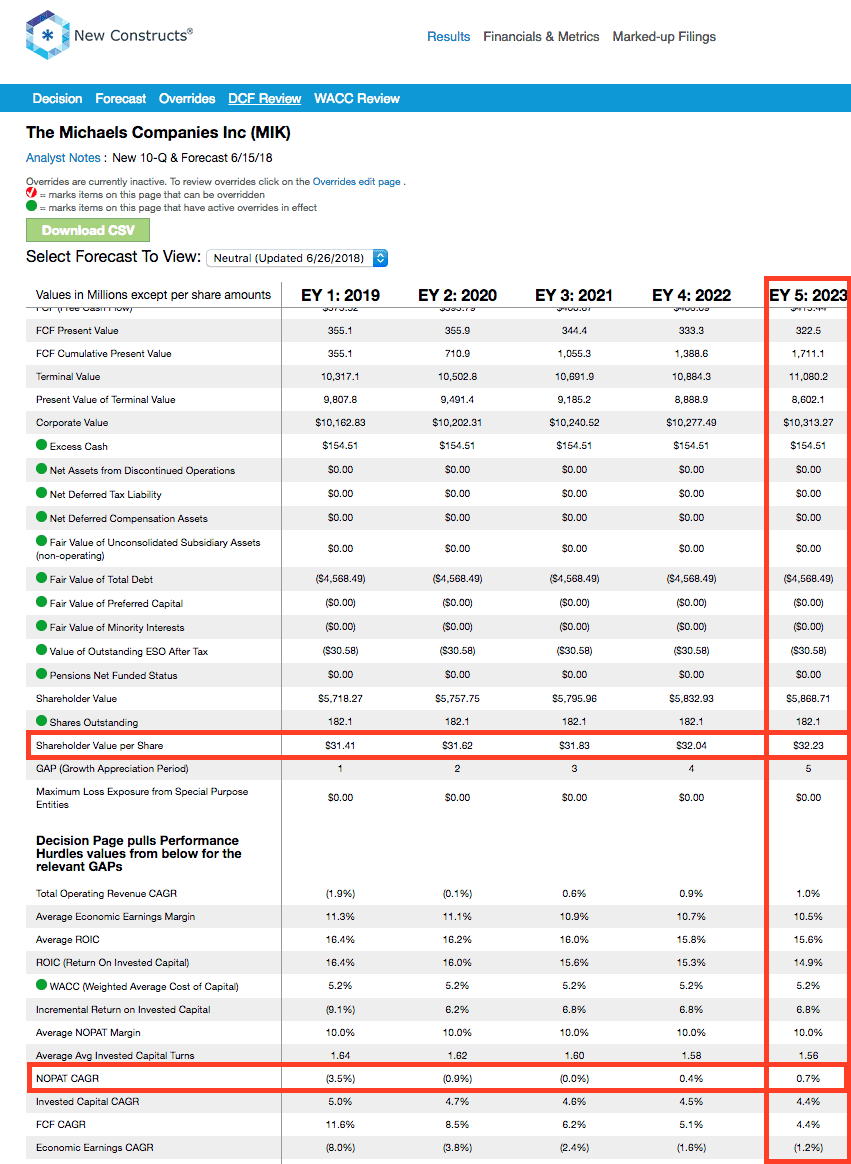Click ROIC (Return On Invested Capital) label

(x=112, y=963)
